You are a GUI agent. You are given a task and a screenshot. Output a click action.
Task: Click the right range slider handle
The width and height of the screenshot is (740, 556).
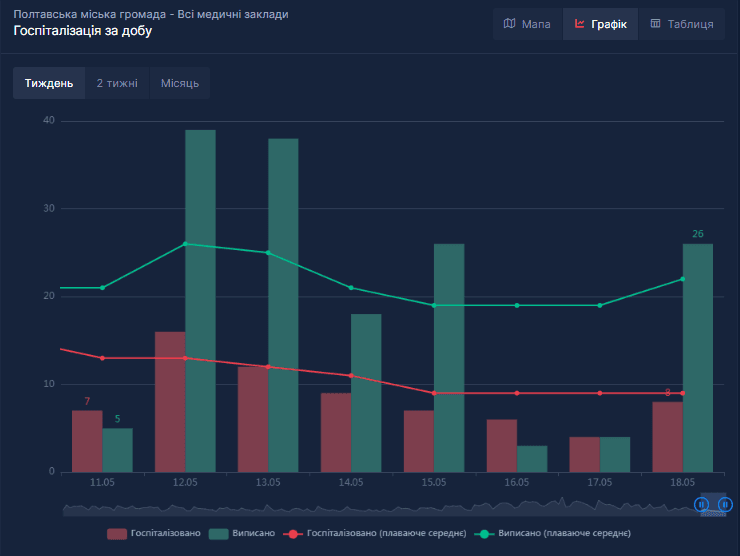pyautogui.click(x=725, y=505)
